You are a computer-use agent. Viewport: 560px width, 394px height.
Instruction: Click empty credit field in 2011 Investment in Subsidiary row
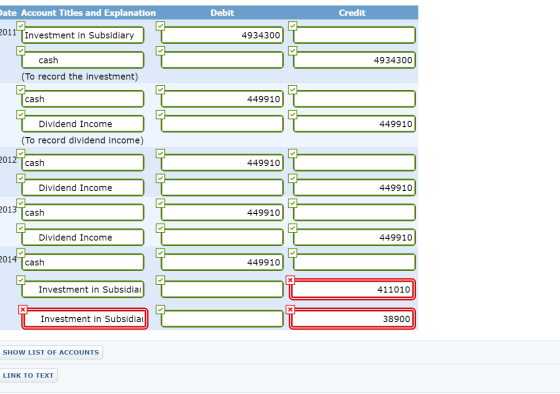click(354, 35)
